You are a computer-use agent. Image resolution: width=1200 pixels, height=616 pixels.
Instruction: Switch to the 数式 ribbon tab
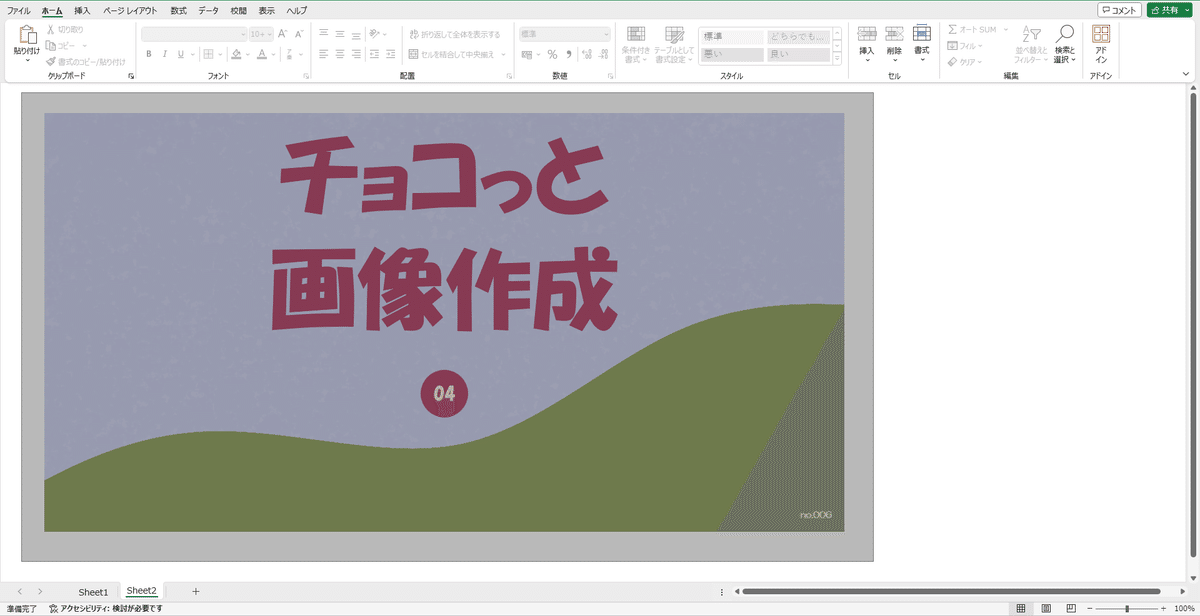pyautogui.click(x=178, y=10)
